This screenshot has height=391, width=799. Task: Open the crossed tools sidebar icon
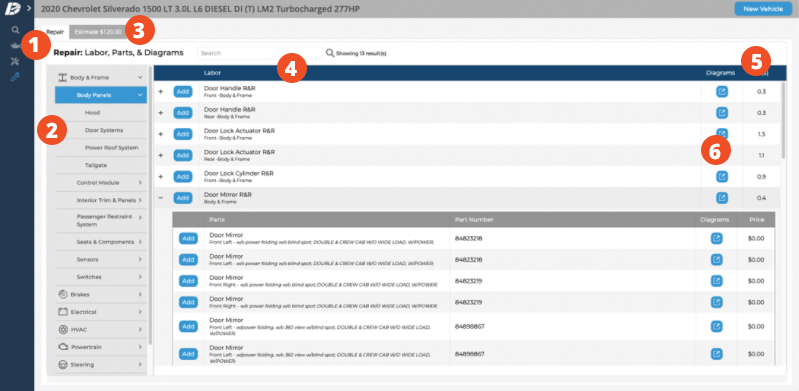pyautogui.click(x=15, y=61)
